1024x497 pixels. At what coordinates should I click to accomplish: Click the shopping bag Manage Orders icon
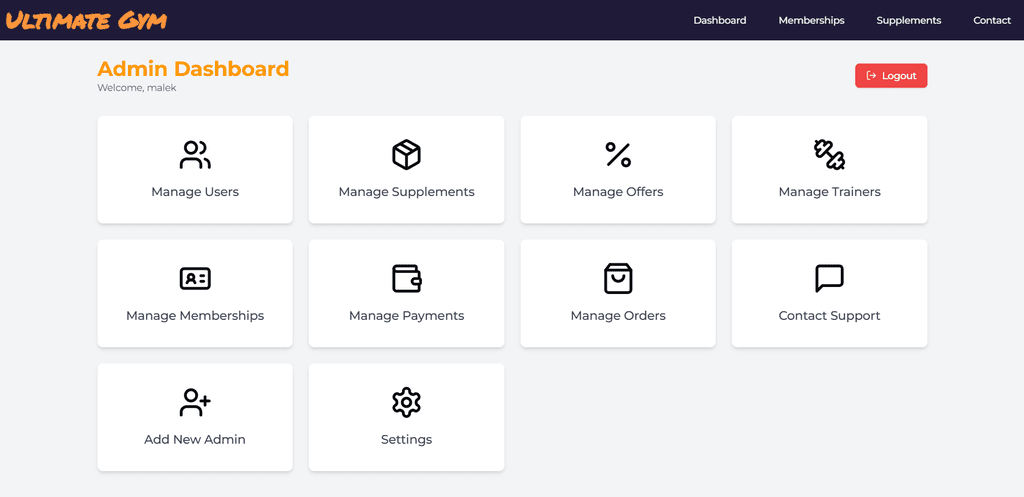tap(618, 279)
